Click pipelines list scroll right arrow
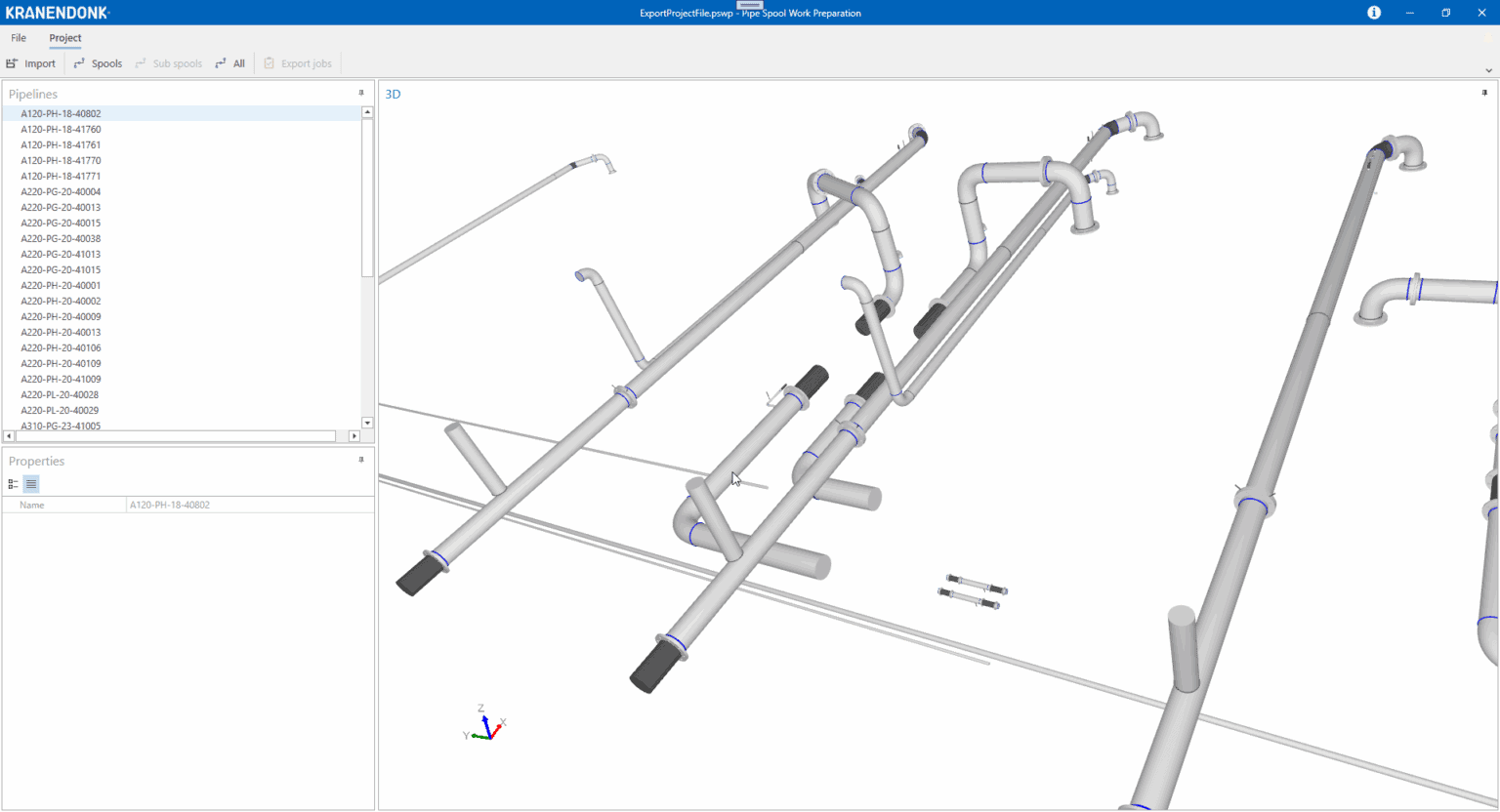 point(354,436)
